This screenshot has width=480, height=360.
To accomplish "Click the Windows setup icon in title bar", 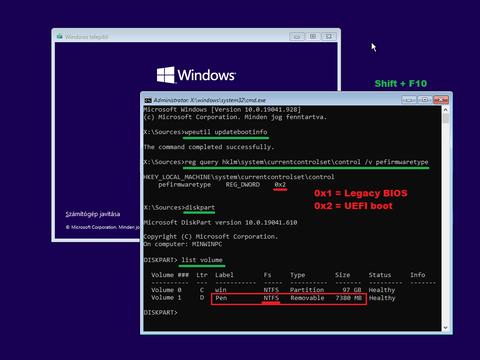I will pyautogui.click(x=60, y=36).
